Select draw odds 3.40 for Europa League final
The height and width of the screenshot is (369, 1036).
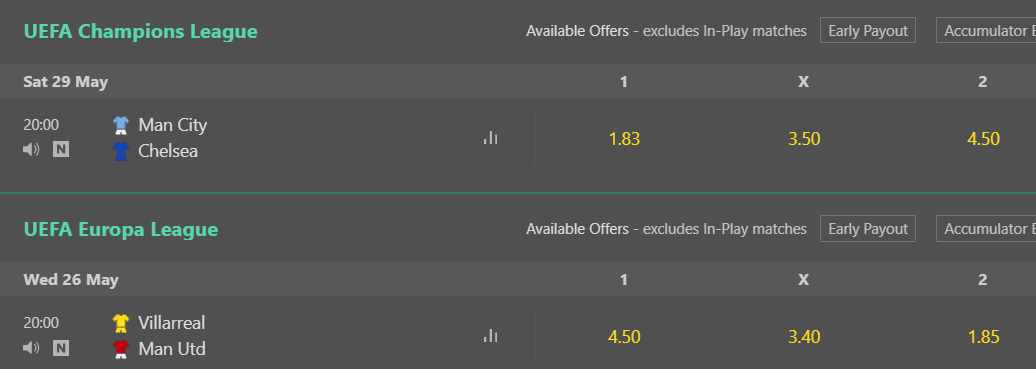pyautogui.click(x=804, y=337)
